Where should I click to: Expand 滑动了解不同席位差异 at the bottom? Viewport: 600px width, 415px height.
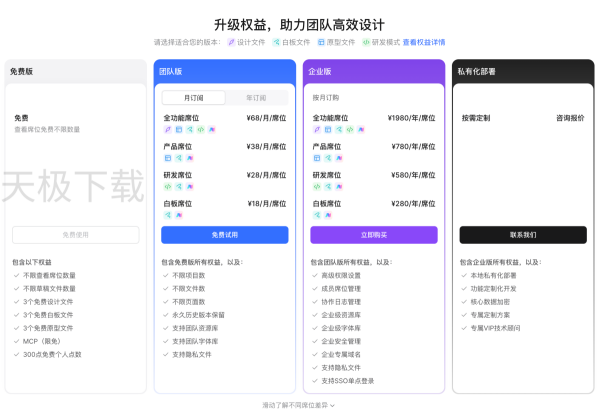[299, 405]
